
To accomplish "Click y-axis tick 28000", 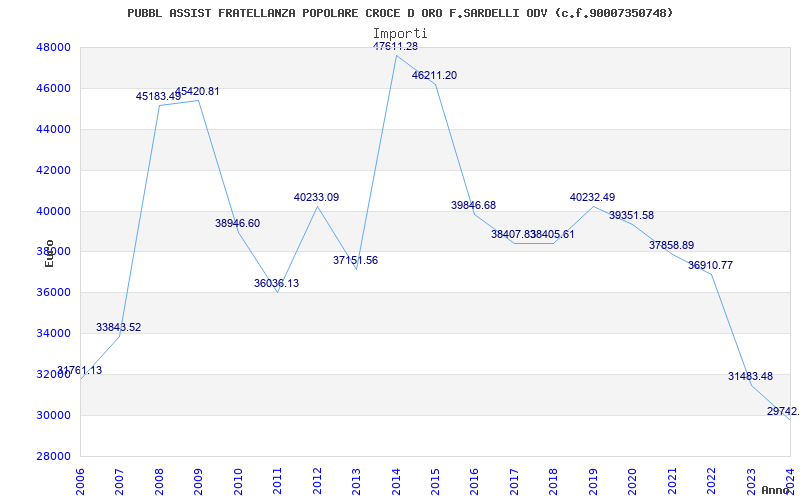I will (x=53, y=457).
